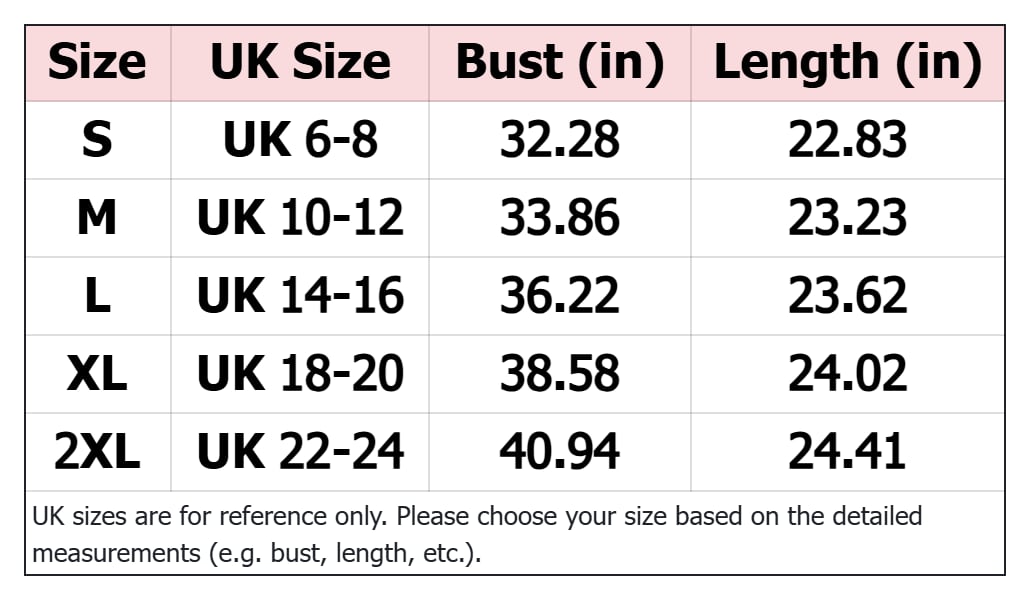Screen dimensions: 1030x600
Task: Select the M size cell
Action: click(x=97, y=218)
